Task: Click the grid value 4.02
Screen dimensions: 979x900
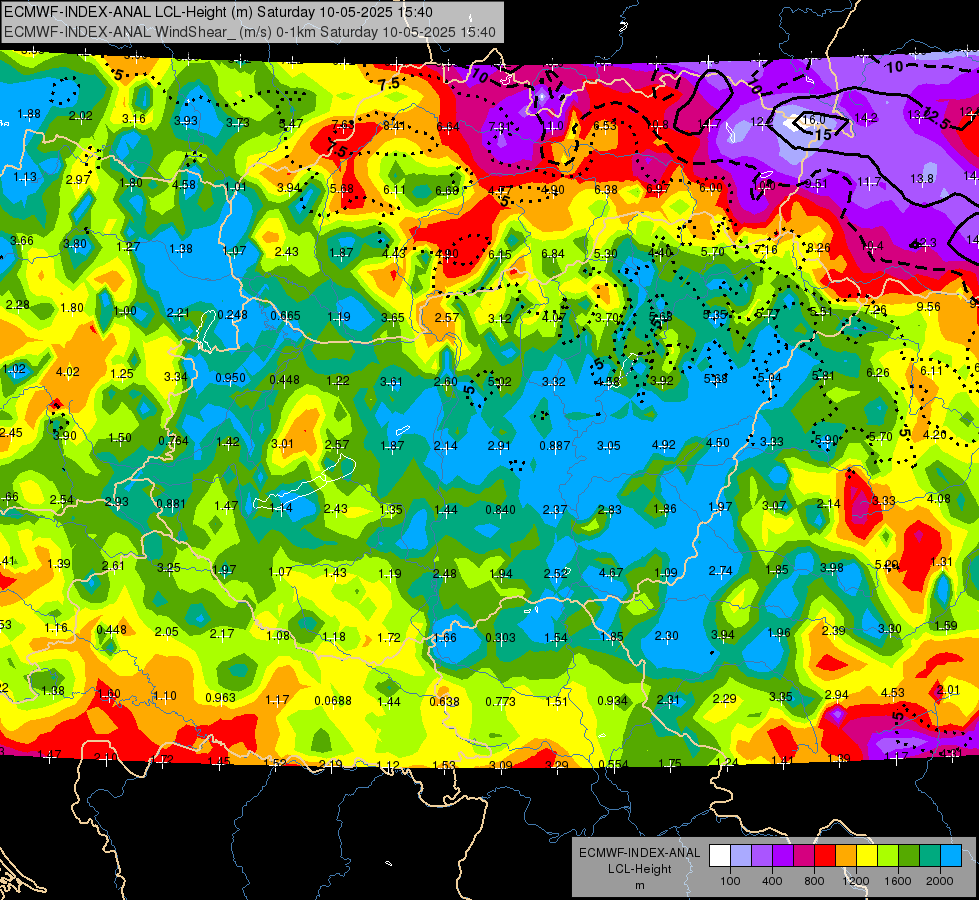Action: [x=67, y=372]
